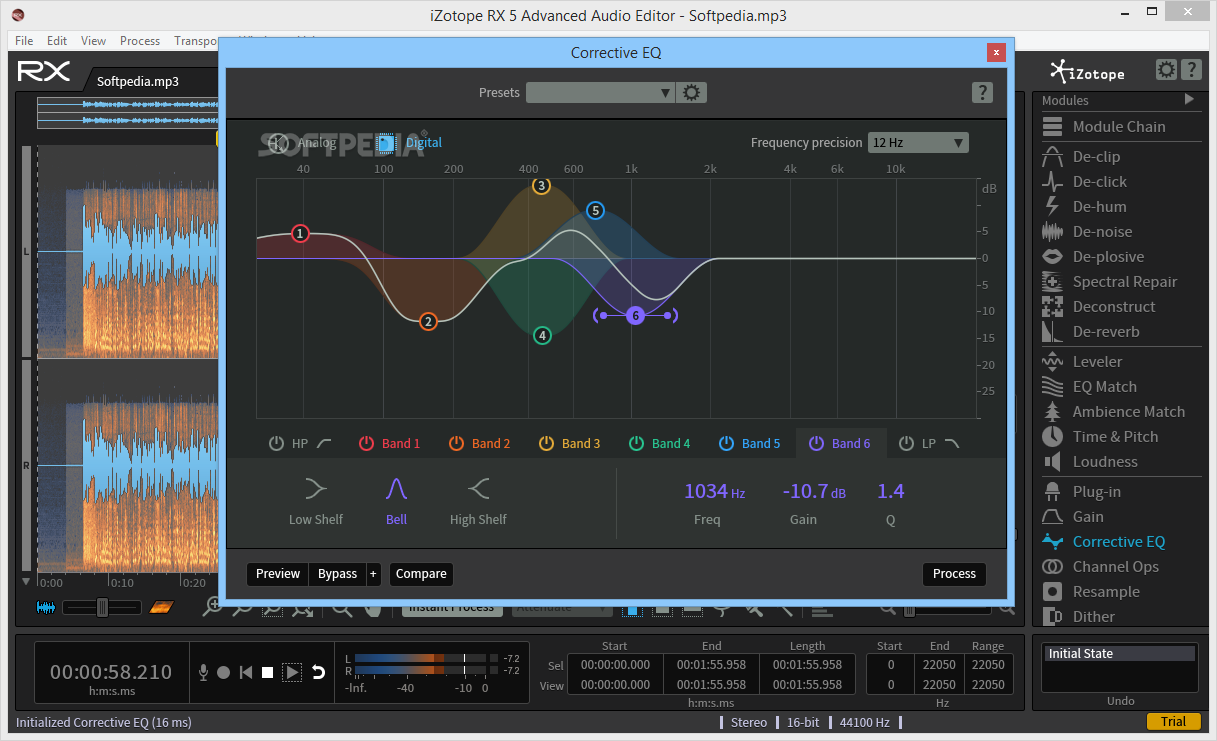Toggle Band 5 power button
The width and height of the screenshot is (1217, 741).
click(727, 443)
